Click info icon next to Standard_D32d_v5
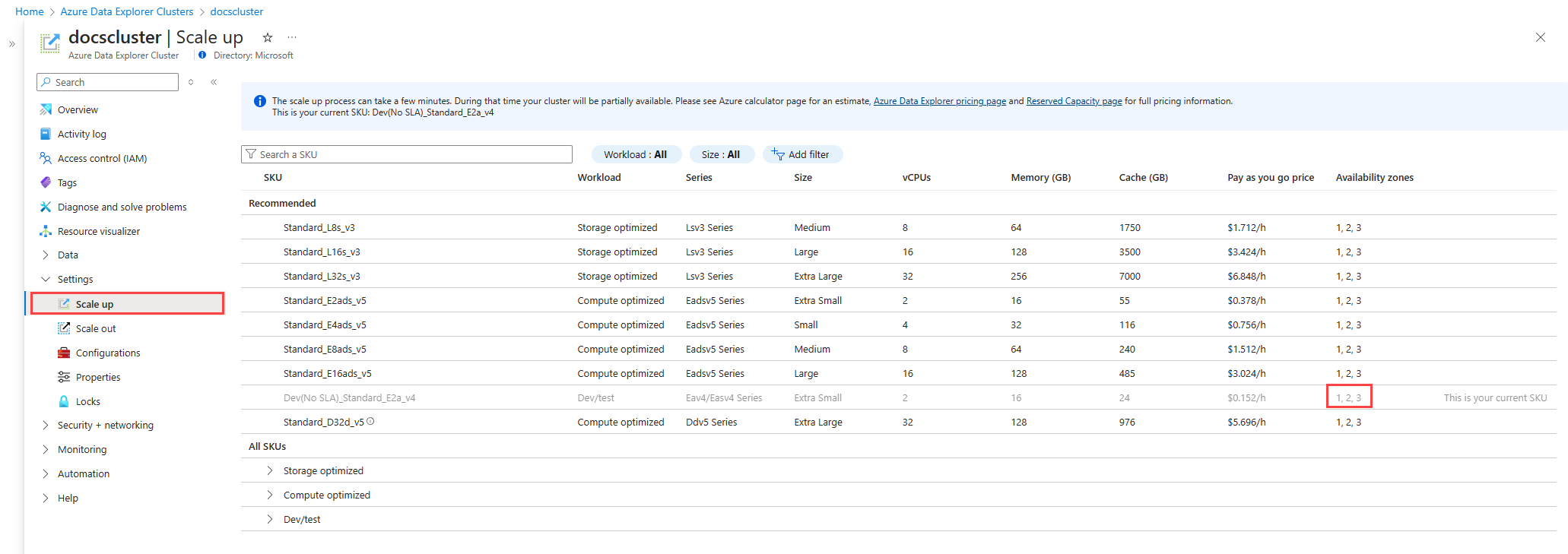 click(x=370, y=422)
